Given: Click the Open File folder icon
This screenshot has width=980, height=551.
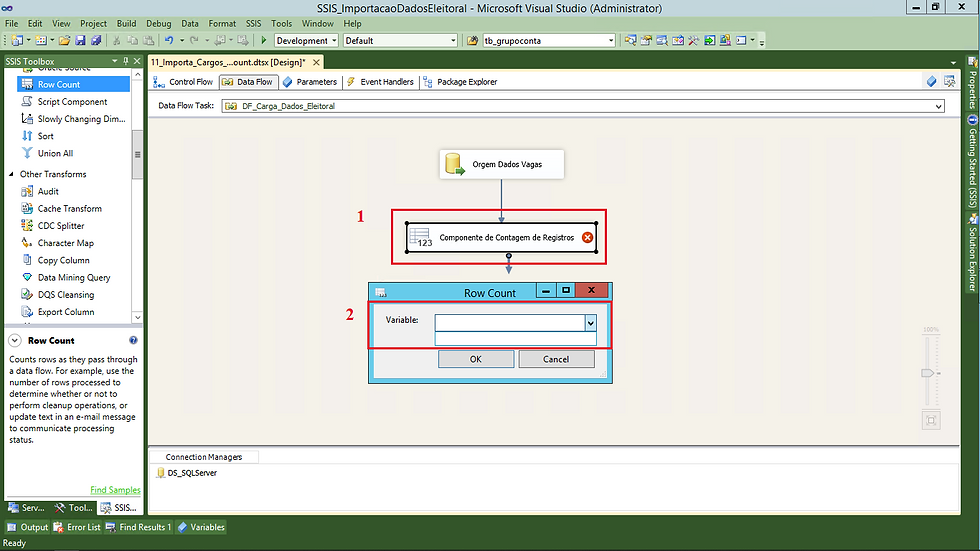Looking at the screenshot, I should point(64,41).
